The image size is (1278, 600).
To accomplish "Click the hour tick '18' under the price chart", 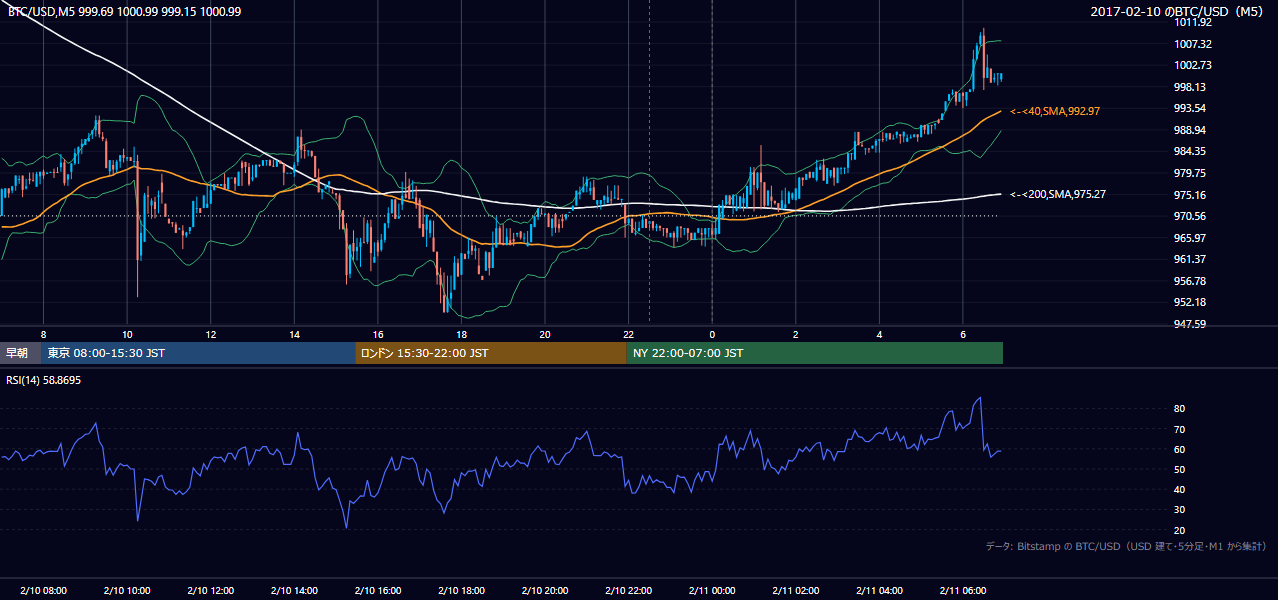I will pos(461,334).
